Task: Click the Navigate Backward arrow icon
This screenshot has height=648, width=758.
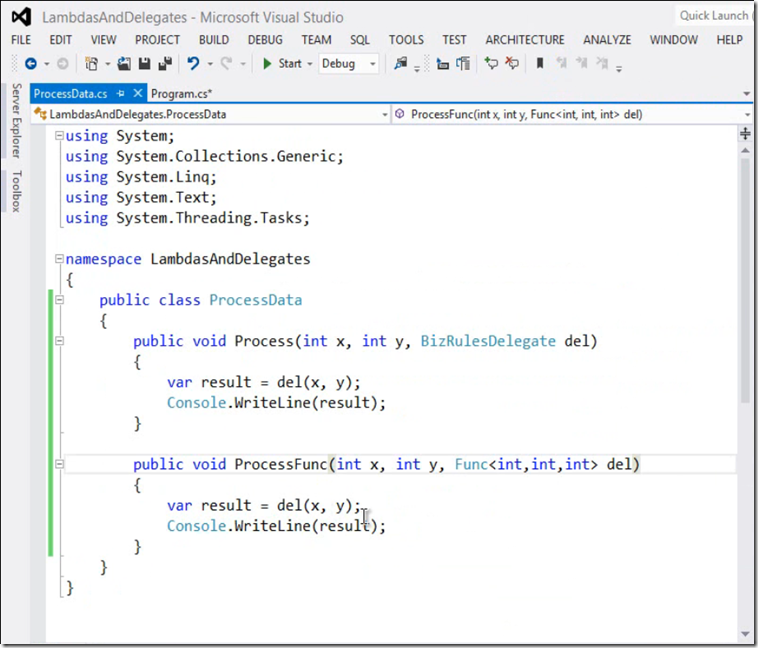Action: click(x=31, y=63)
